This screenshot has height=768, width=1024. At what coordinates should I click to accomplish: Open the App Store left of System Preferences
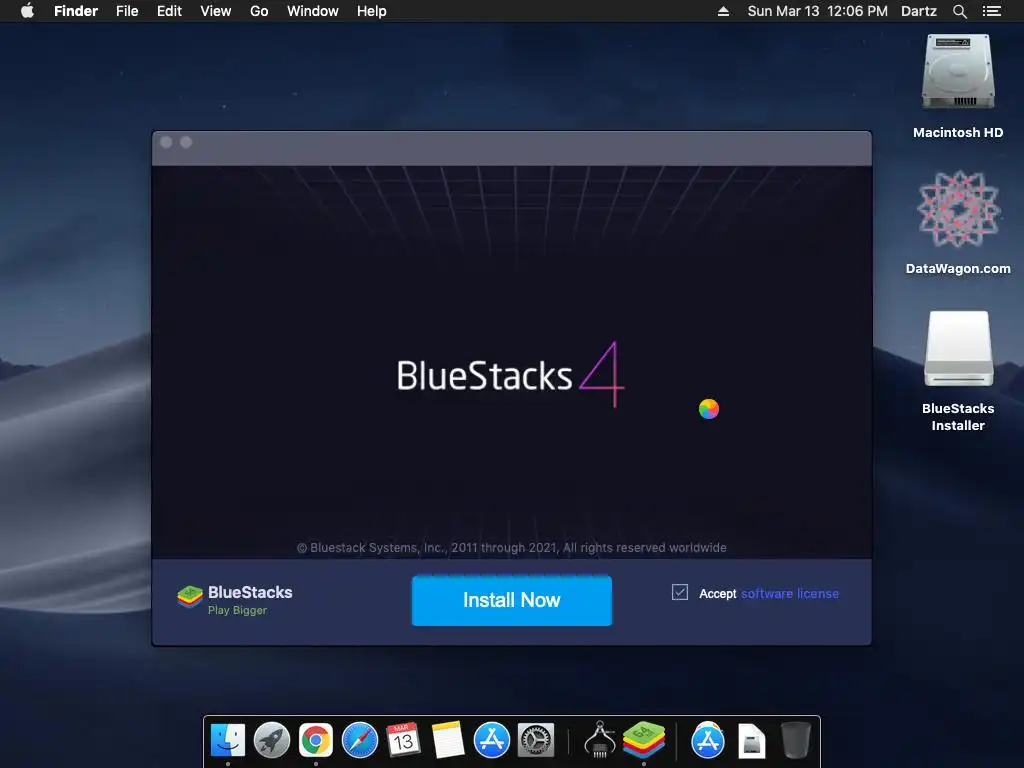click(492, 740)
